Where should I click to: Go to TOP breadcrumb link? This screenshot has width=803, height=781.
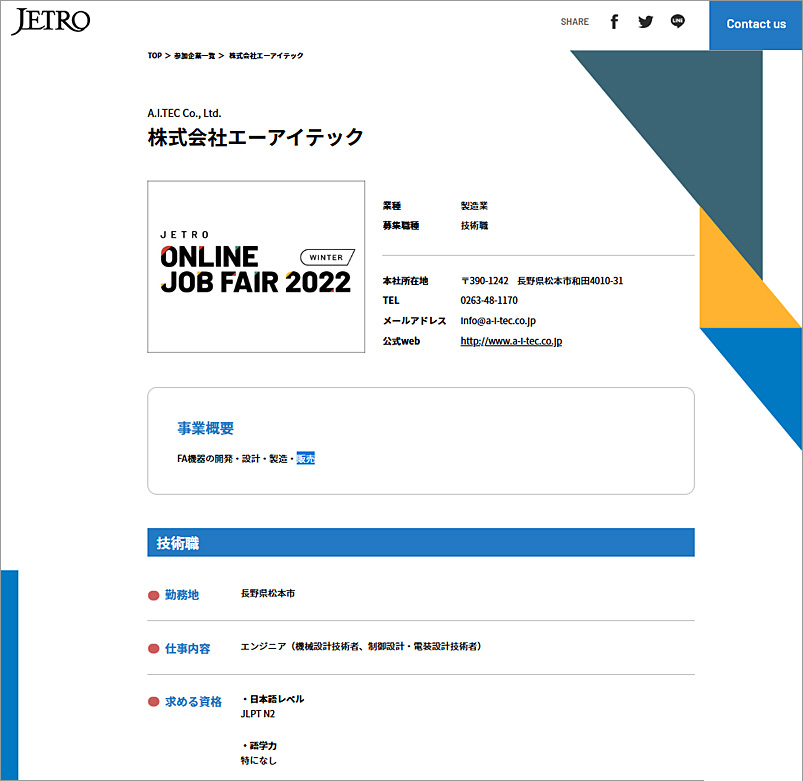tap(155, 55)
